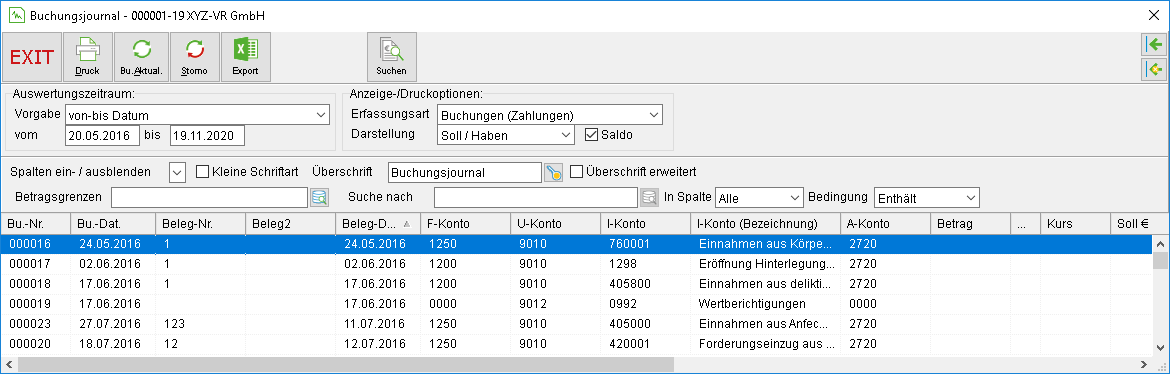1170x374 pixels.
Task: Click the bis date field 19.11.2020
Action: [x=207, y=135]
